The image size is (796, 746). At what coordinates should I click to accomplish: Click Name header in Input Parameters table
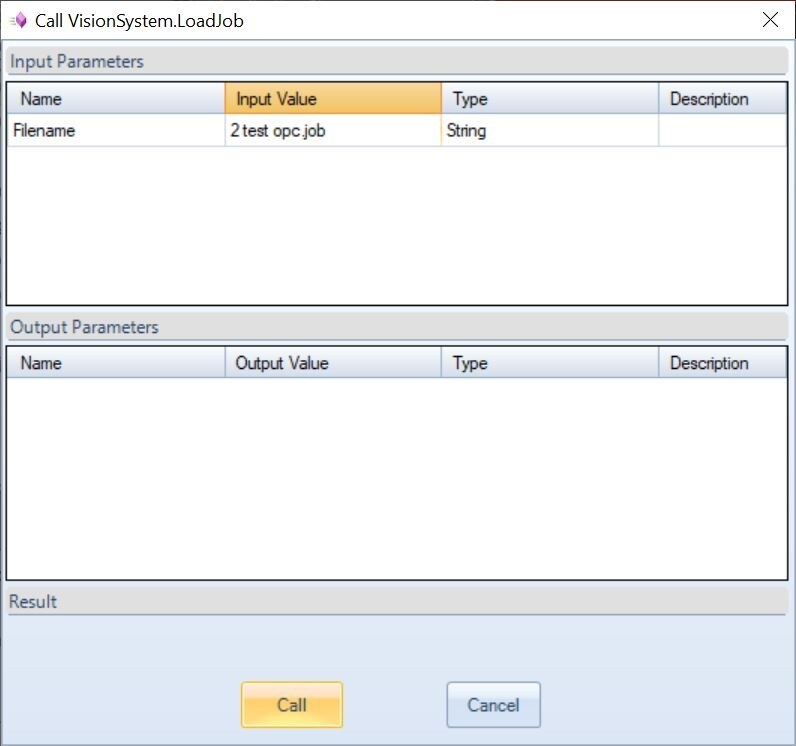[x=116, y=99]
